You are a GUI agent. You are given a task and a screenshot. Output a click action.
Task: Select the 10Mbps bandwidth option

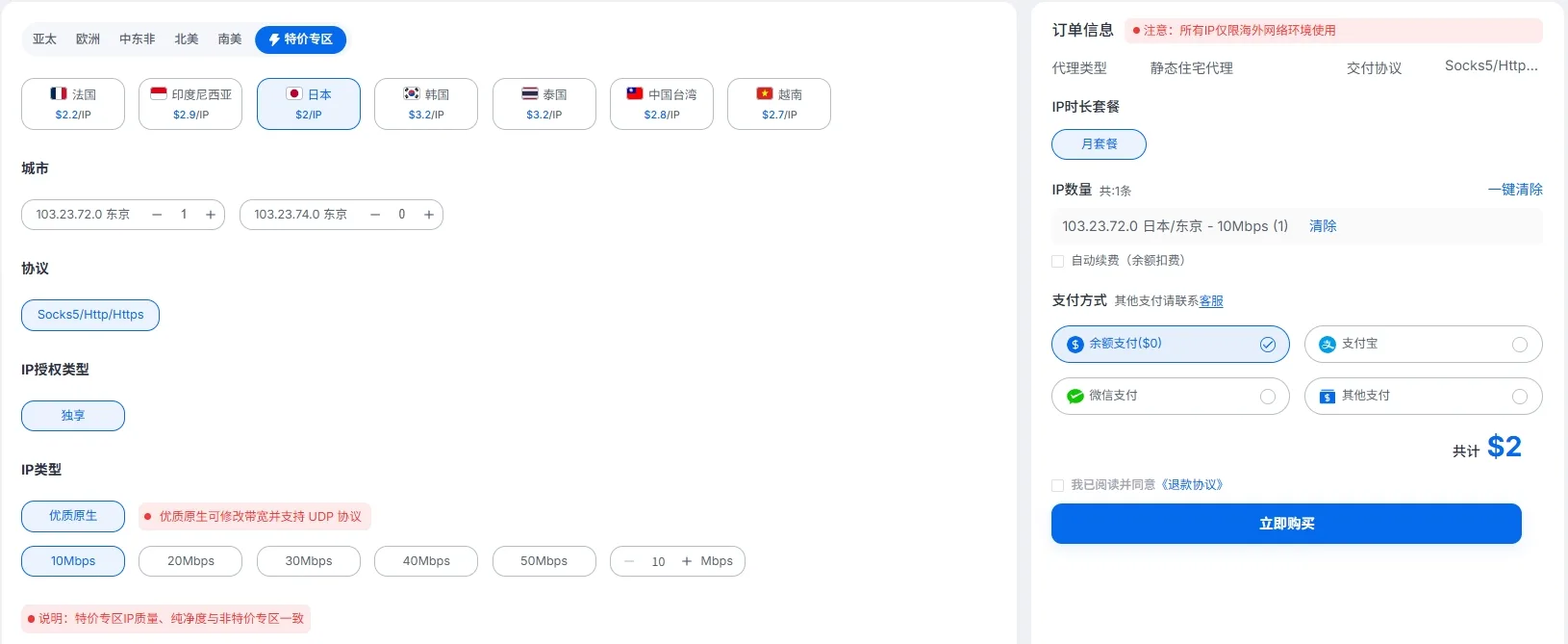point(73,561)
